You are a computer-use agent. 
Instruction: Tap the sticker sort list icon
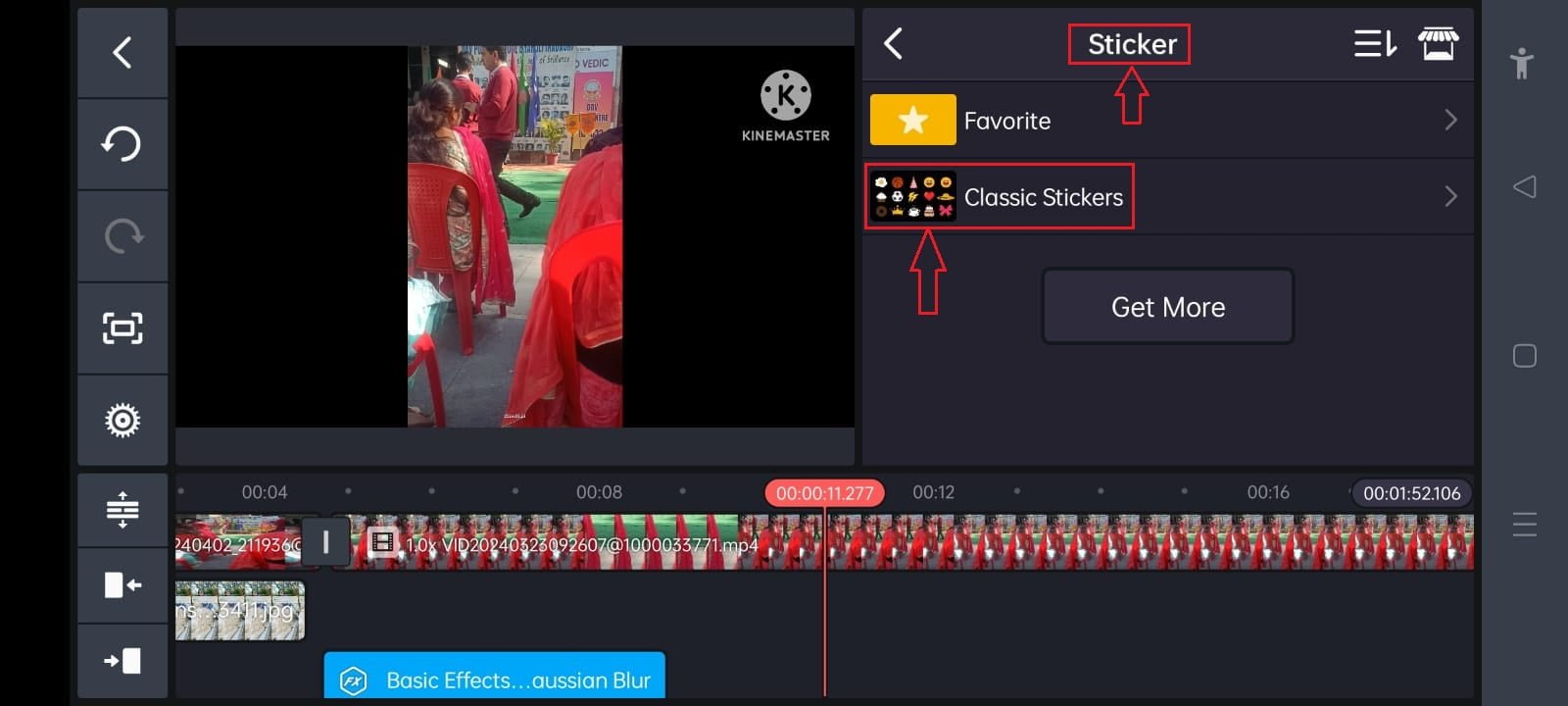[1374, 44]
